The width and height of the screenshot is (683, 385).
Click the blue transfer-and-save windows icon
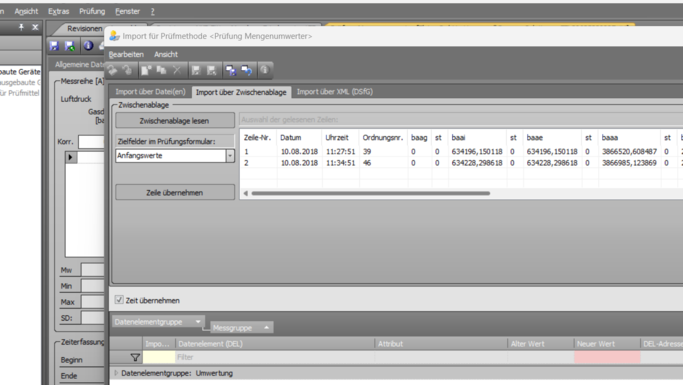[x=230, y=70]
